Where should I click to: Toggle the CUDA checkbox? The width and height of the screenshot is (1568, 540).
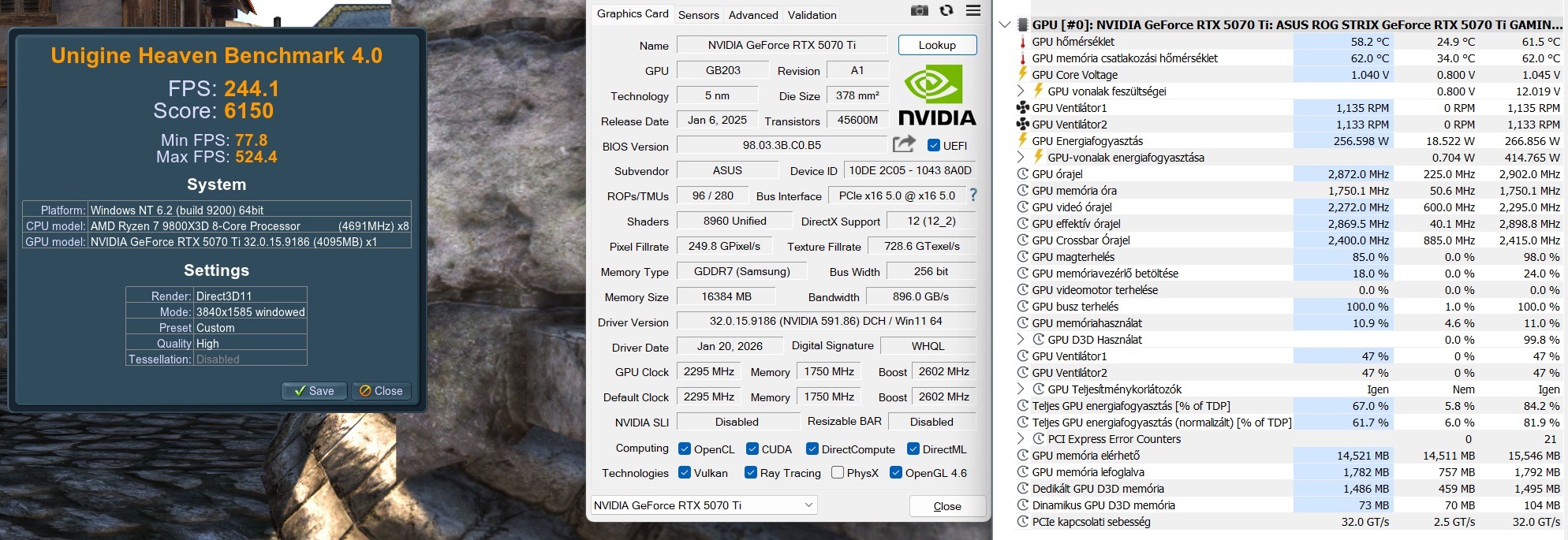[752, 449]
